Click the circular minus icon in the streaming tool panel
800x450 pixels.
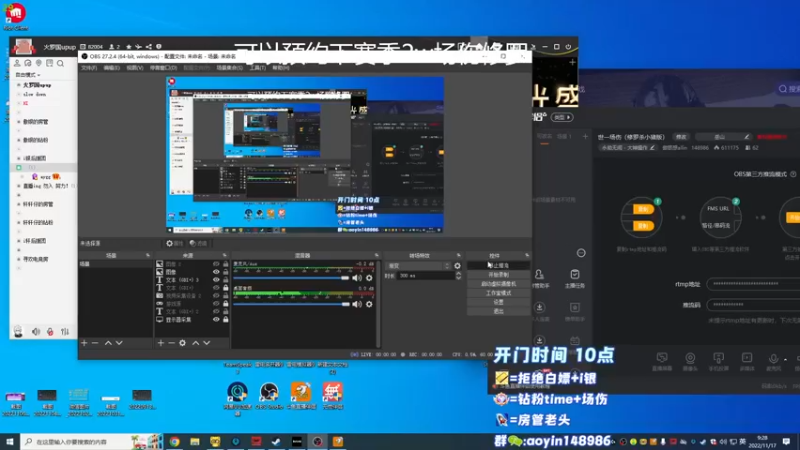click(581, 253)
